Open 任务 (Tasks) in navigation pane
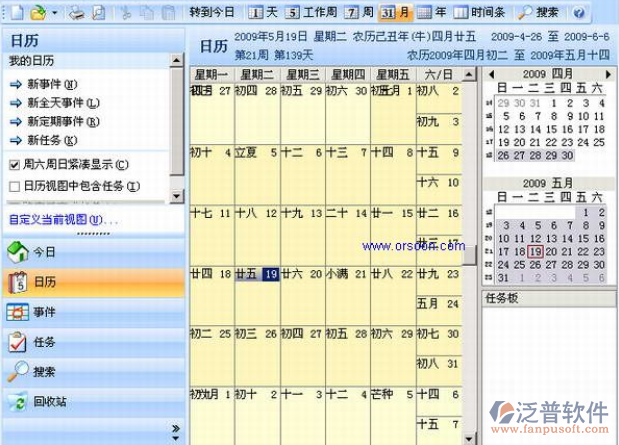The image size is (619, 445). tap(45, 342)
